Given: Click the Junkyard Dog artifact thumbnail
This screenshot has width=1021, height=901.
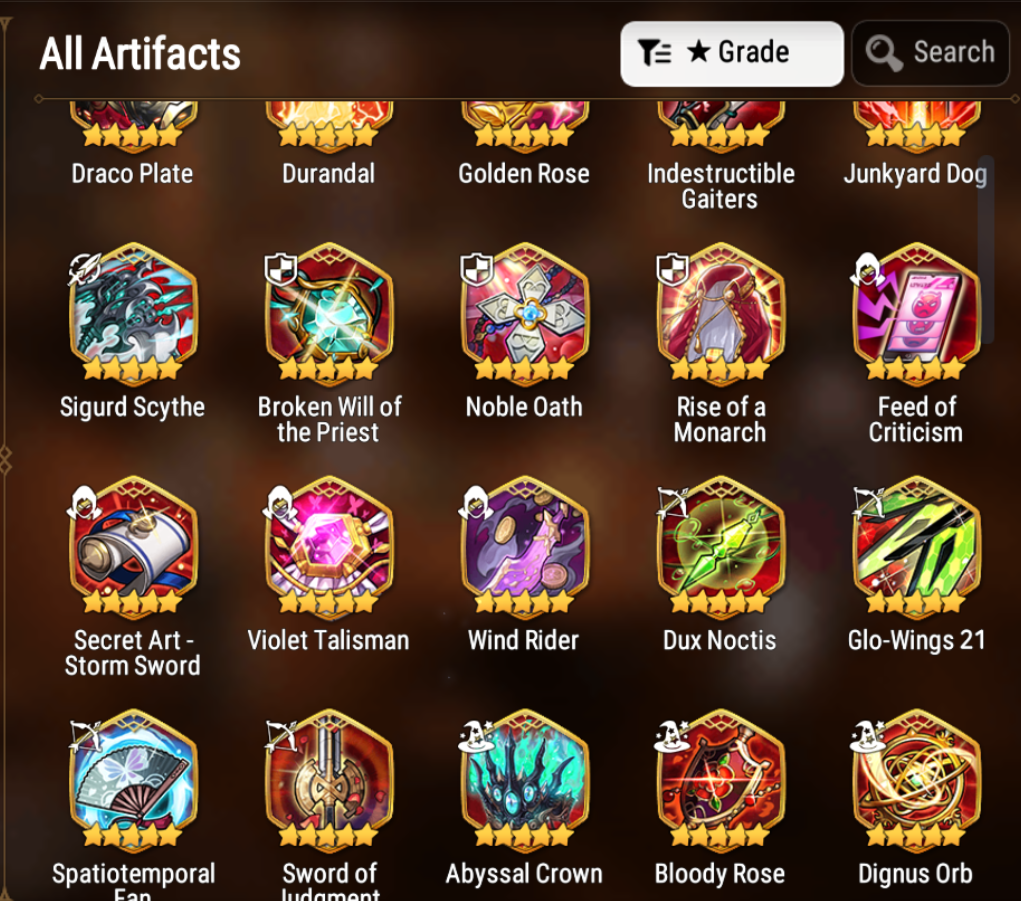Looking at the screenshot, I should 917,125.
